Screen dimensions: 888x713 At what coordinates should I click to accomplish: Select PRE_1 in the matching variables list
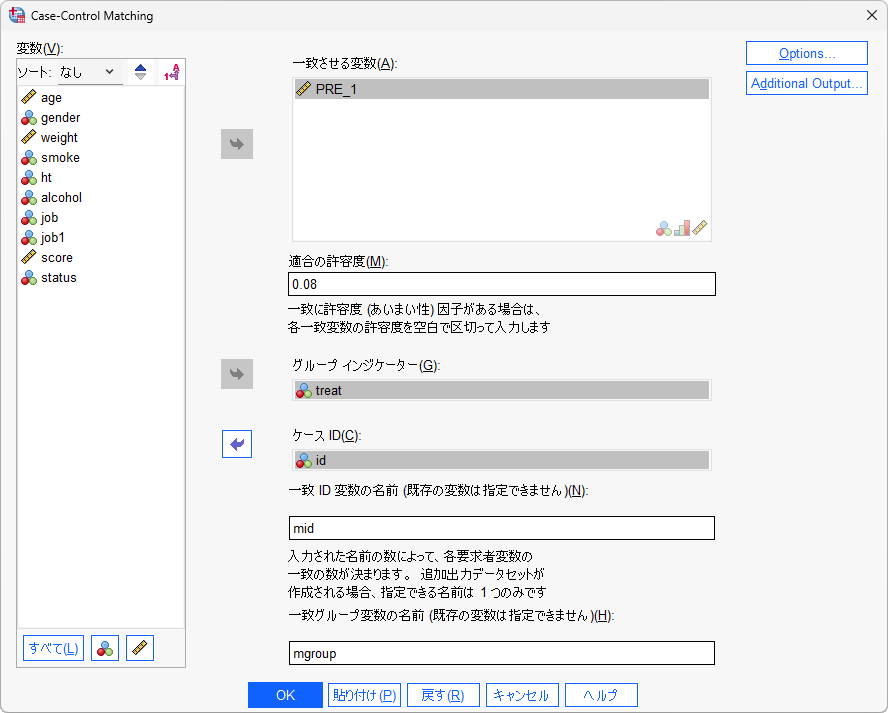330,89
